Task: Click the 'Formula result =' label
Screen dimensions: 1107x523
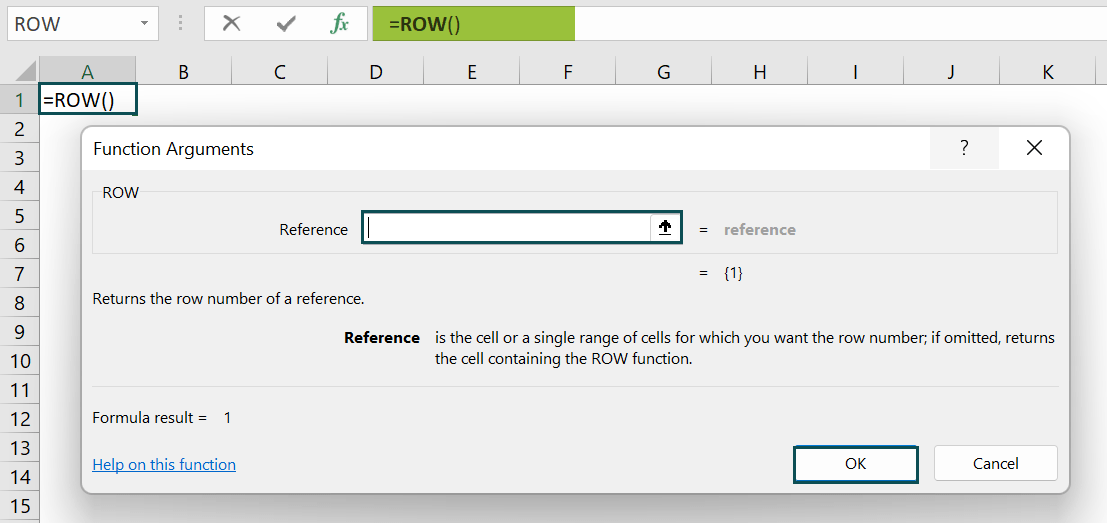Action: [150, 418]
